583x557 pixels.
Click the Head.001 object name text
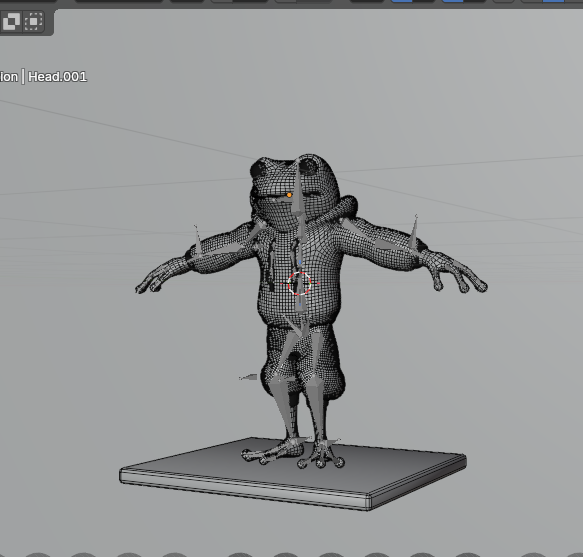(x=58, y=77)
